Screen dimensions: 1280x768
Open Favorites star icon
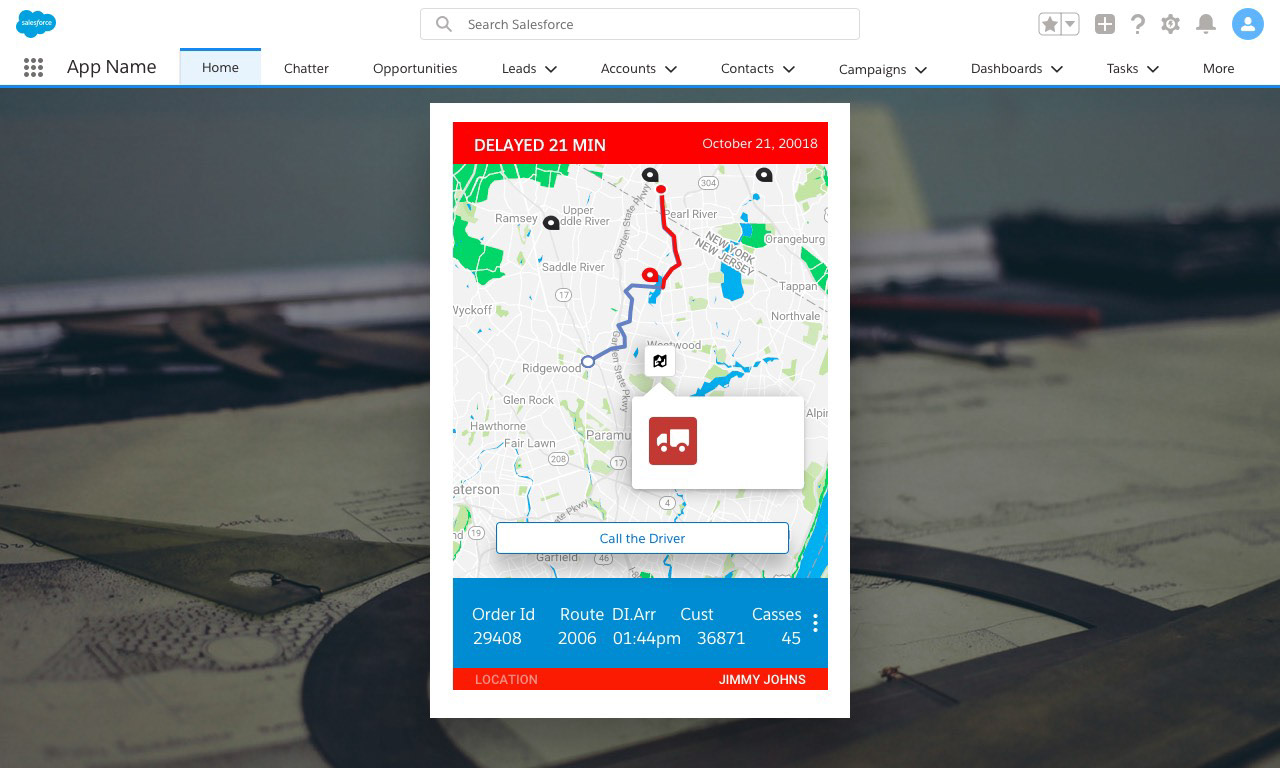pyautogui.click(x=1049, y=24)
